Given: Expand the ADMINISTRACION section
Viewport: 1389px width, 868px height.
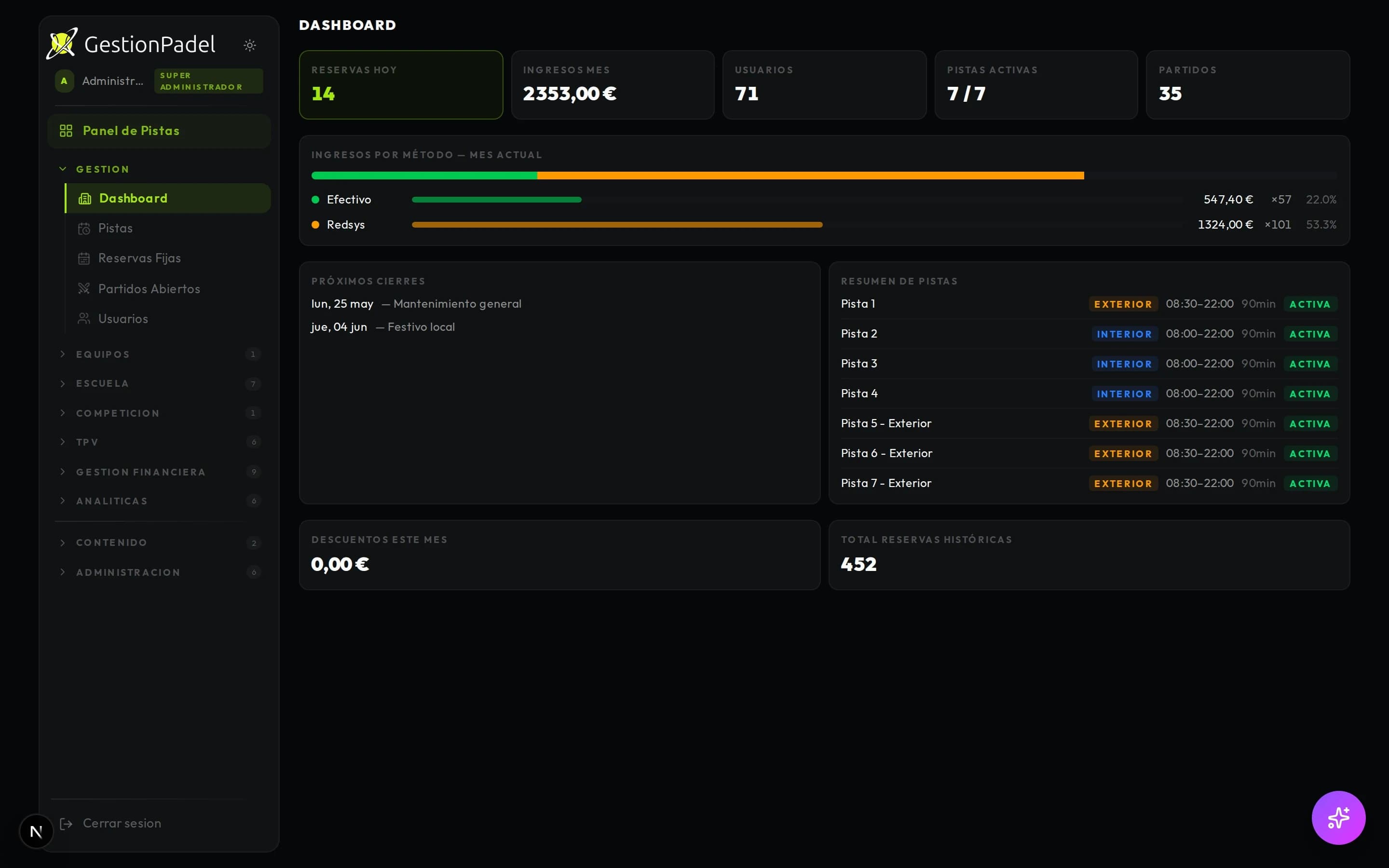Looking at the screenshot, I should coord(159,572).
